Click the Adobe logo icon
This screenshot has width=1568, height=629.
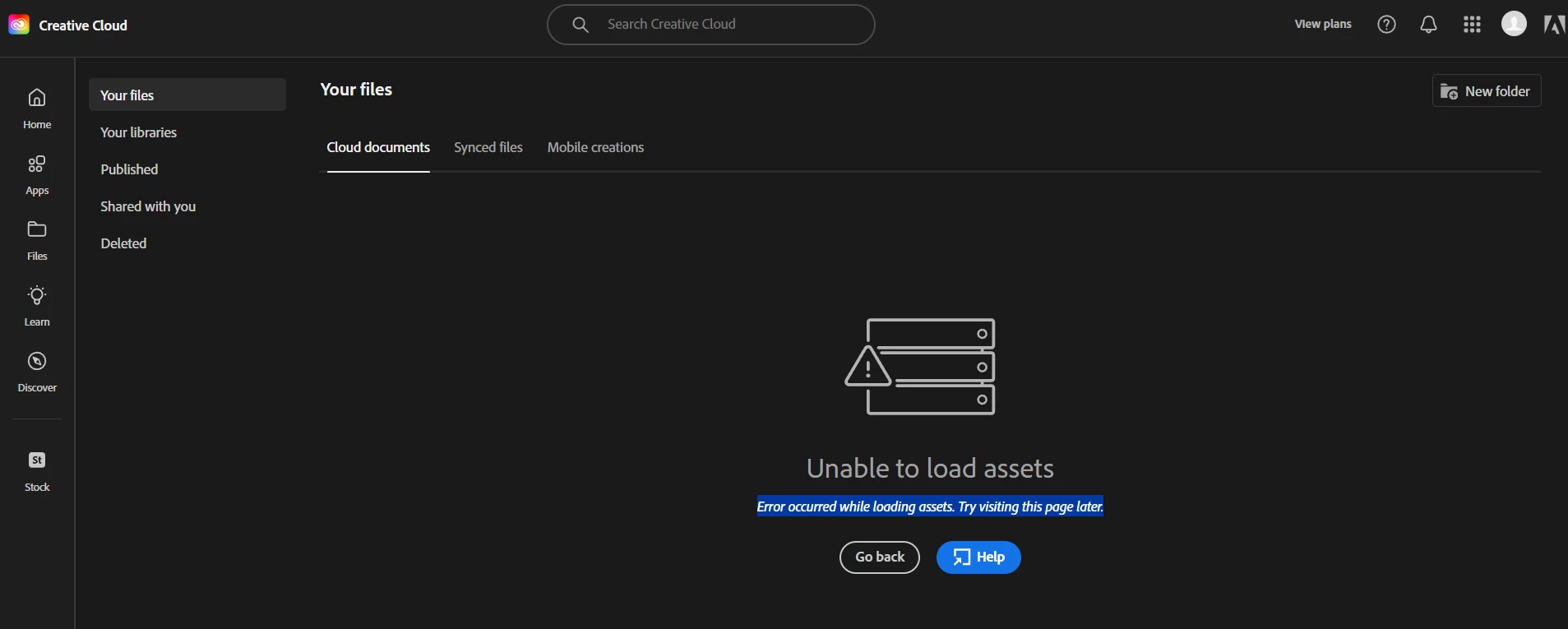click(x=1554, y=25)
